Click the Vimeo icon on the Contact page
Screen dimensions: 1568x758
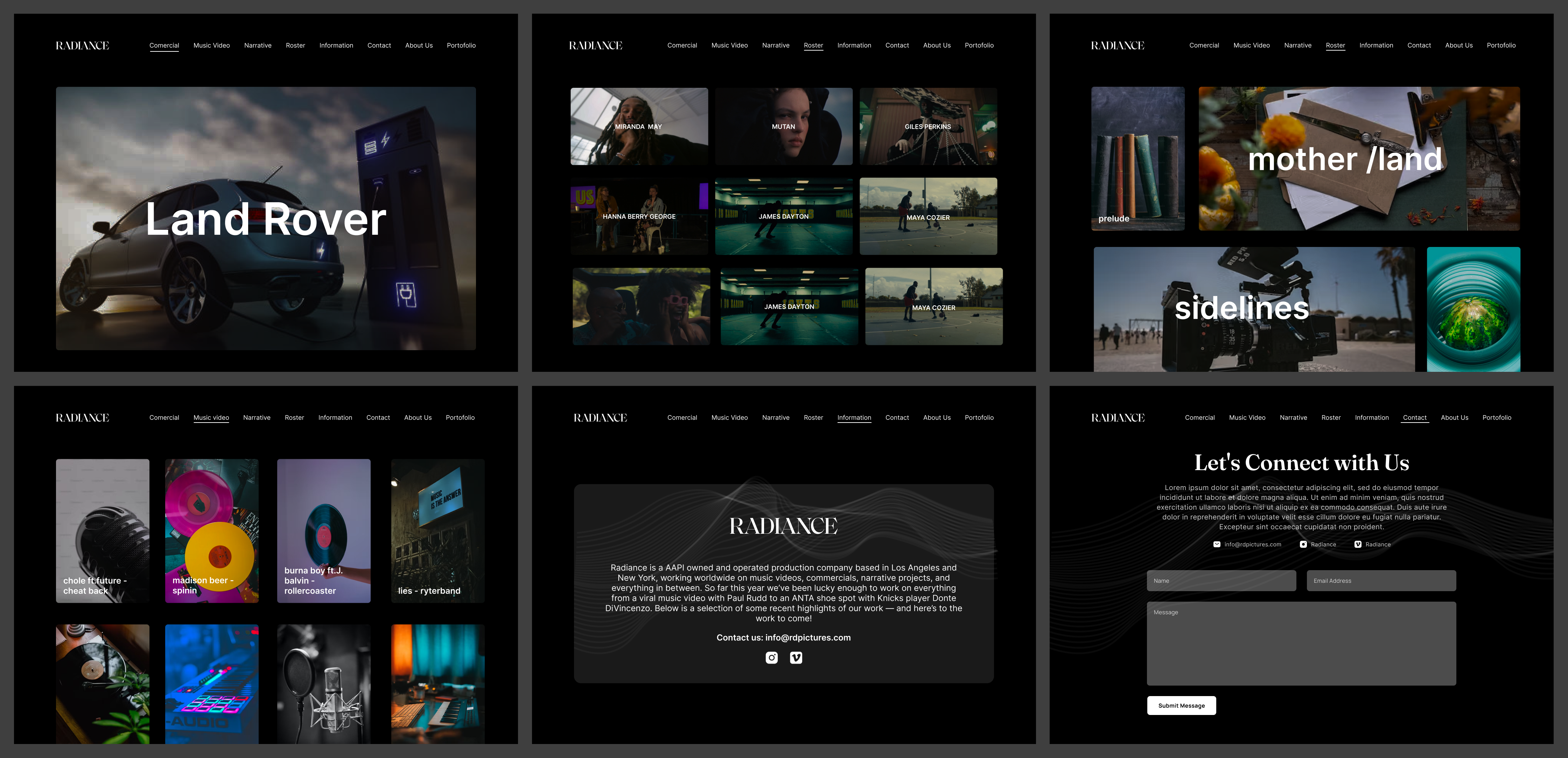point(1357,545)
